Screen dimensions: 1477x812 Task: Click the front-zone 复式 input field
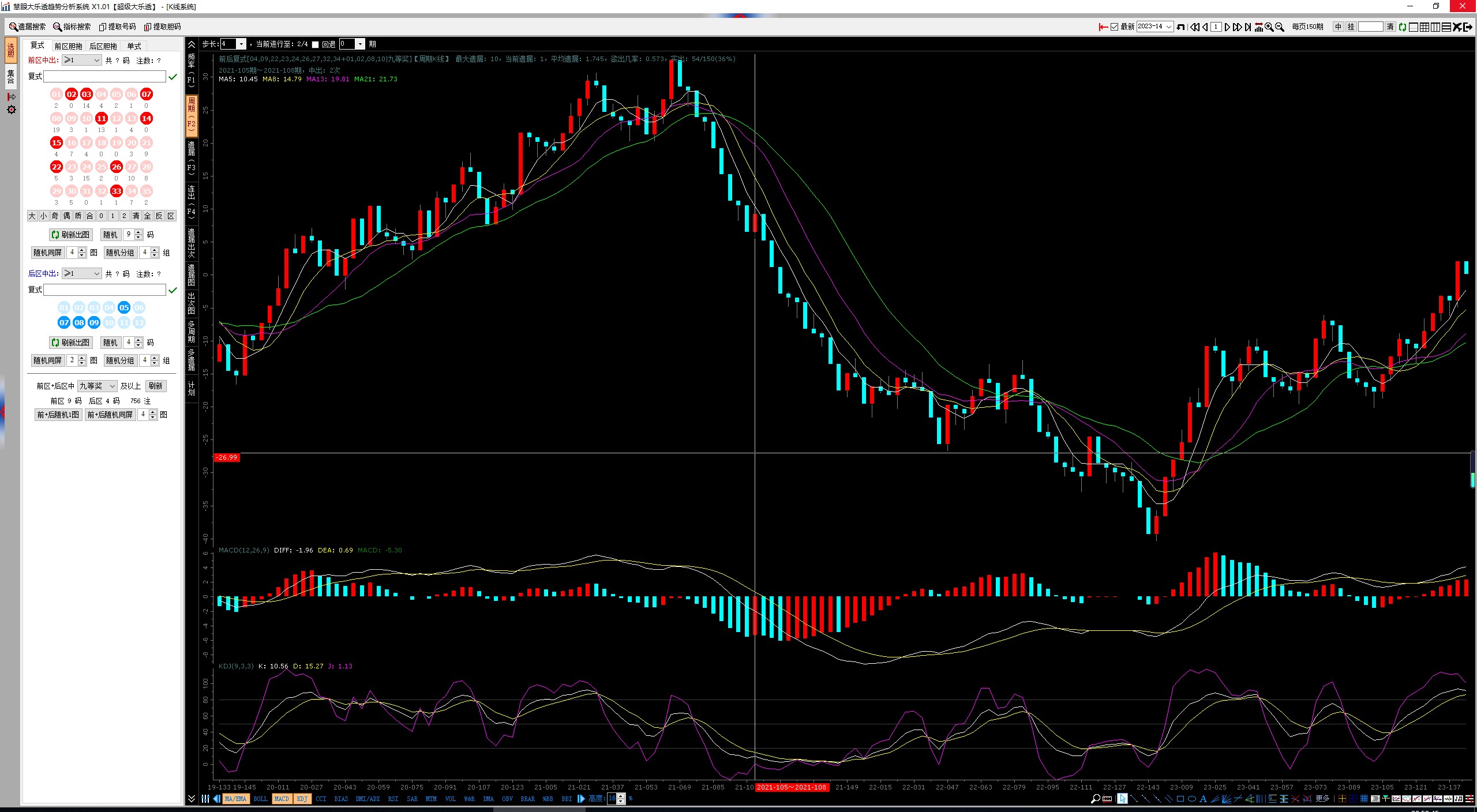105,77
